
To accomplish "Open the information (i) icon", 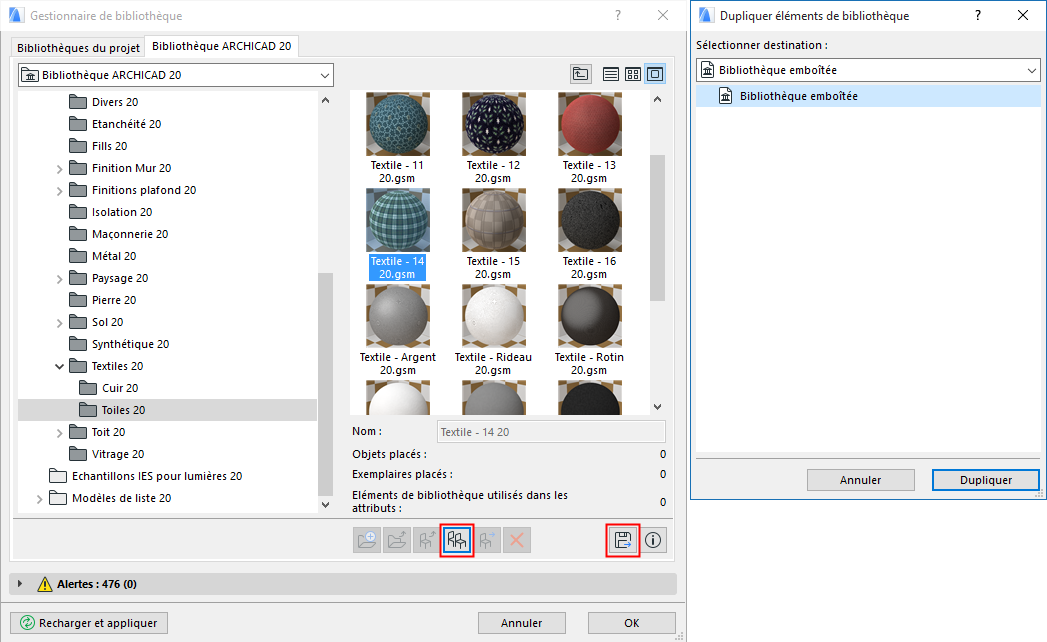I will pos(653,540).
